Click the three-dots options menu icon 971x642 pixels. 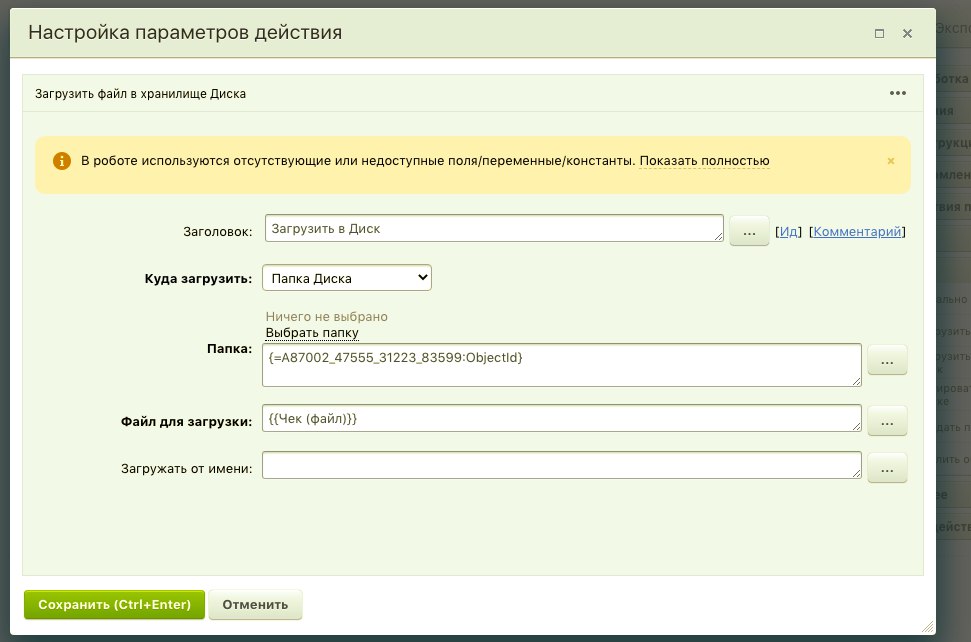pos(897,93)
